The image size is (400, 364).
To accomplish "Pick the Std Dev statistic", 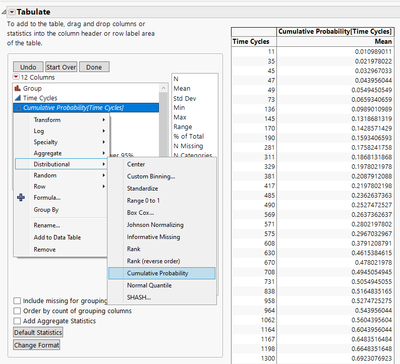I will coord(184,98).
